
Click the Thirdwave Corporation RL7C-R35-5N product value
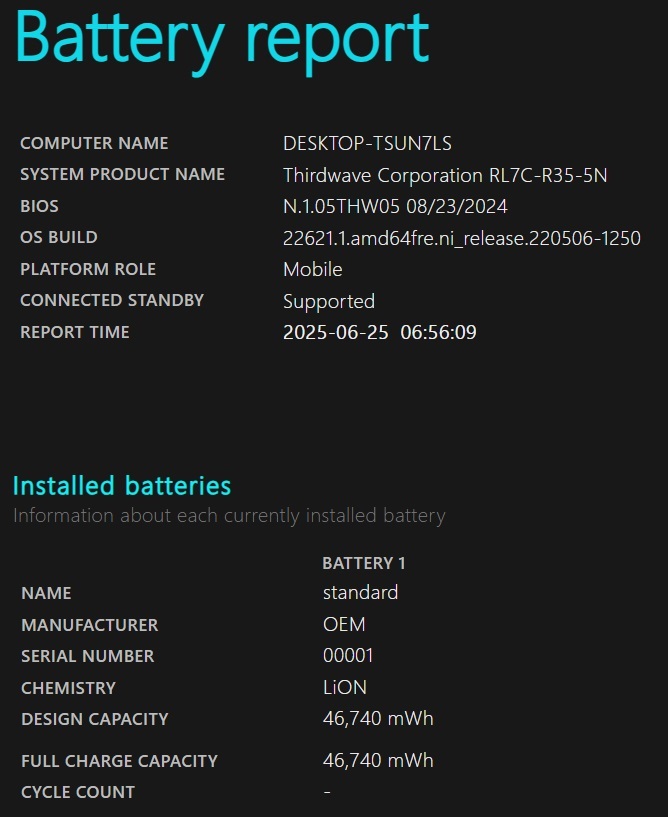[445, 175]
